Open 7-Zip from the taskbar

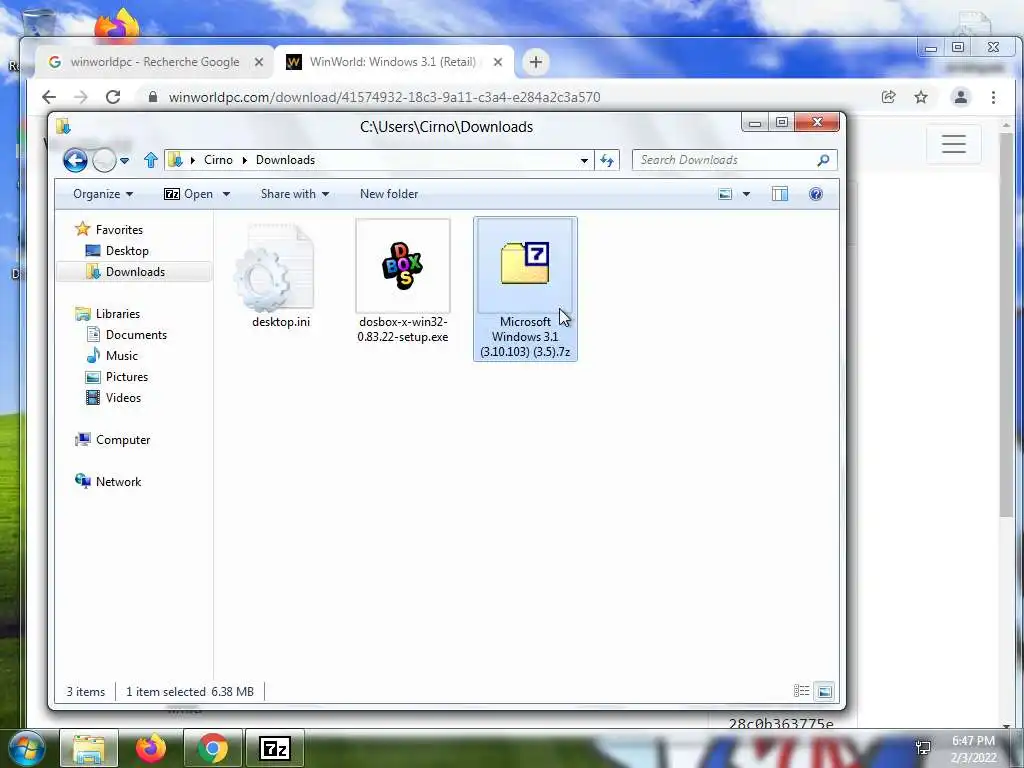pyautogui.click(x=275, y=748)
